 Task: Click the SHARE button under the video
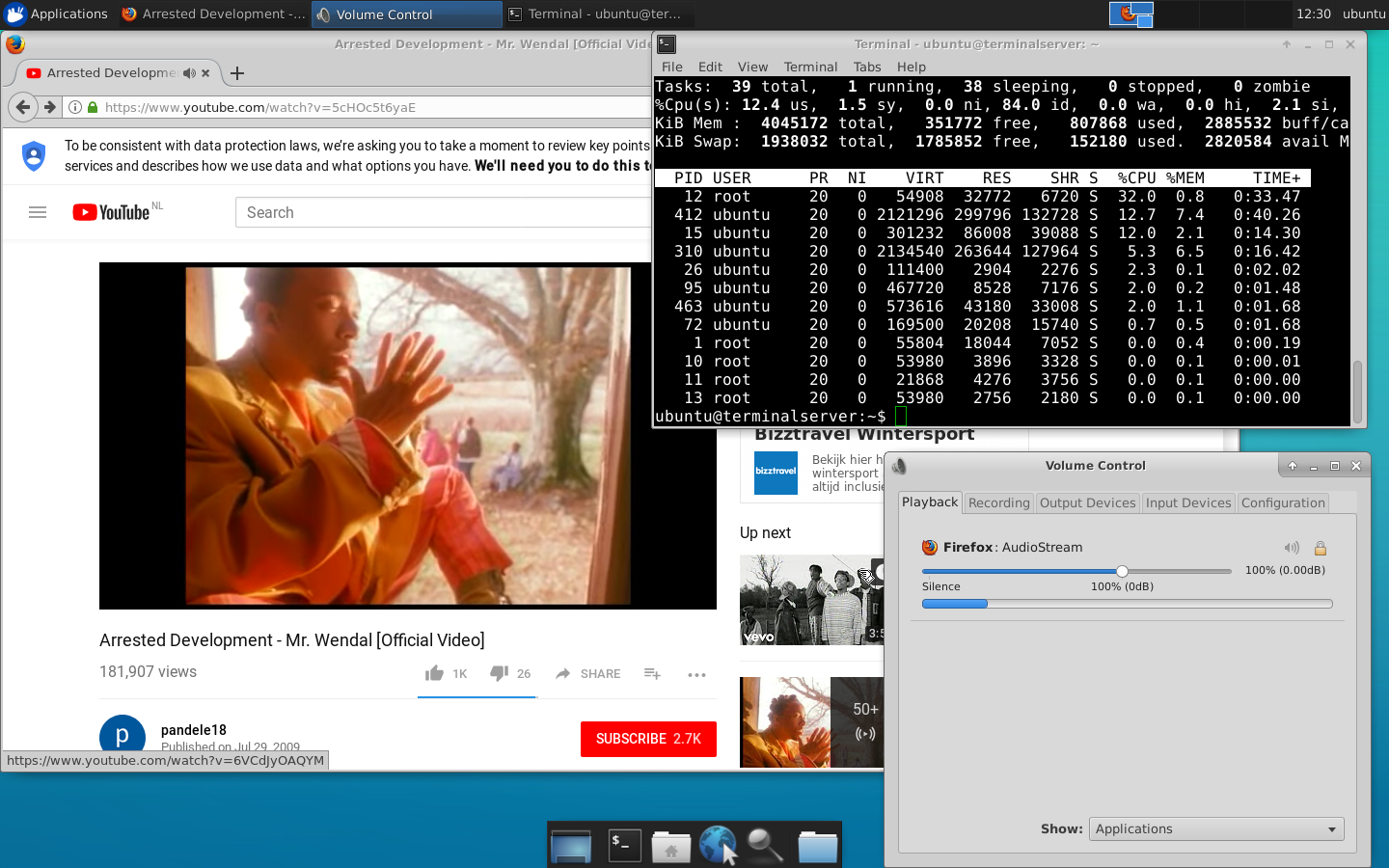[588, 673]
